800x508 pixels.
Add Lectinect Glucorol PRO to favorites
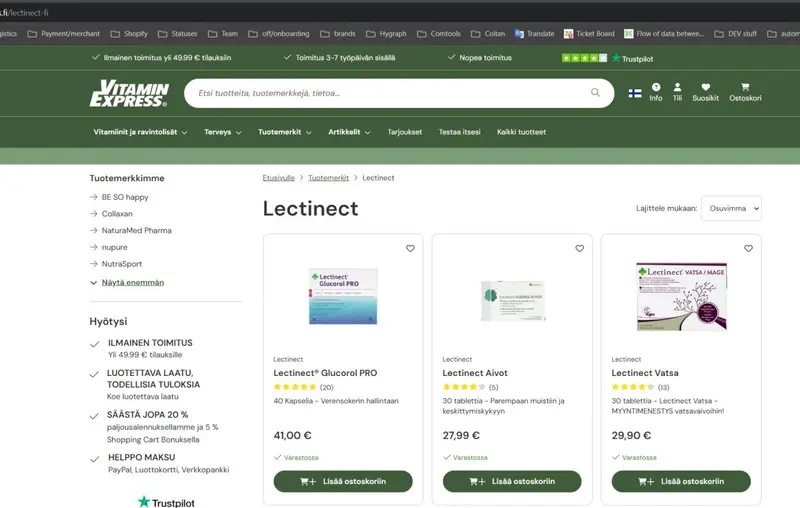[410, 248]
